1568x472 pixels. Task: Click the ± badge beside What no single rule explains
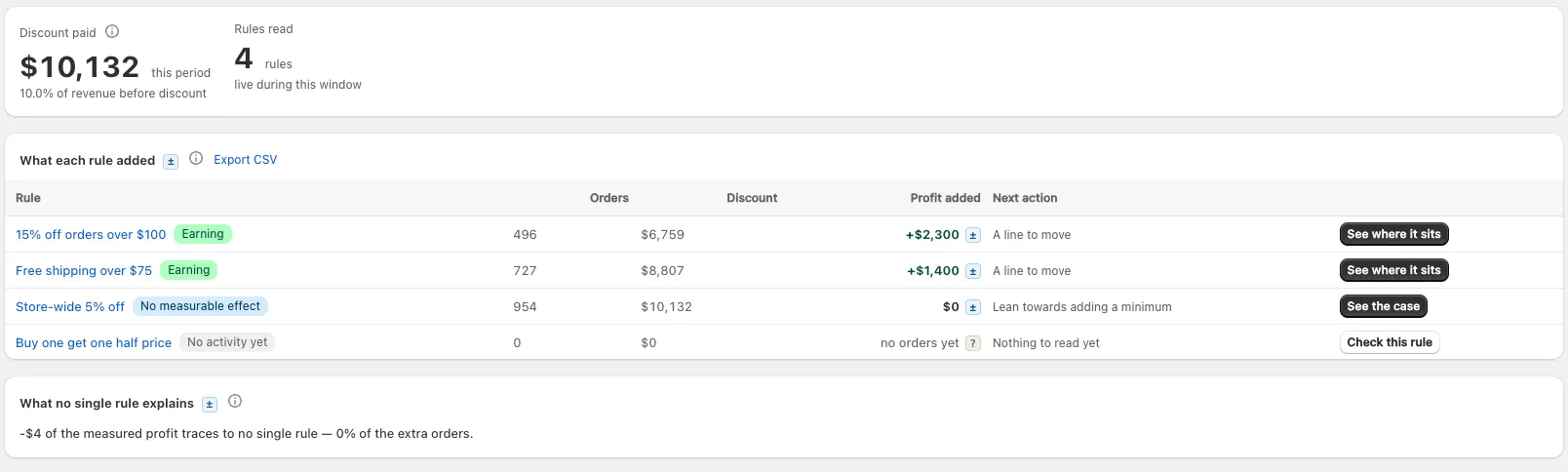pyautogui.click(x=210, y=404)
